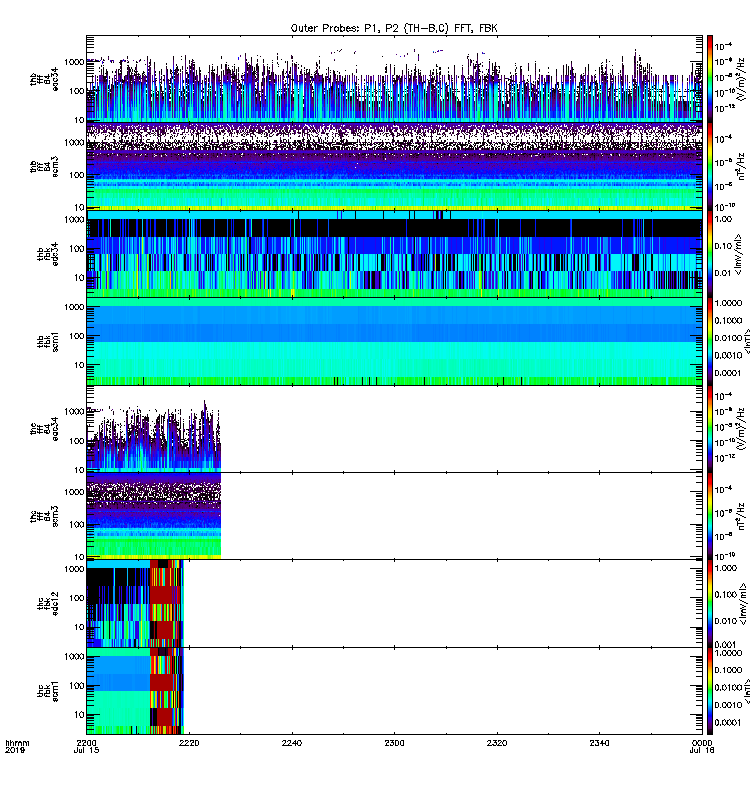The width and height of the screenshot is (750, 800).
Task: Click the thb fbk scm1 filter bank panel
Action: click(394, 341)
